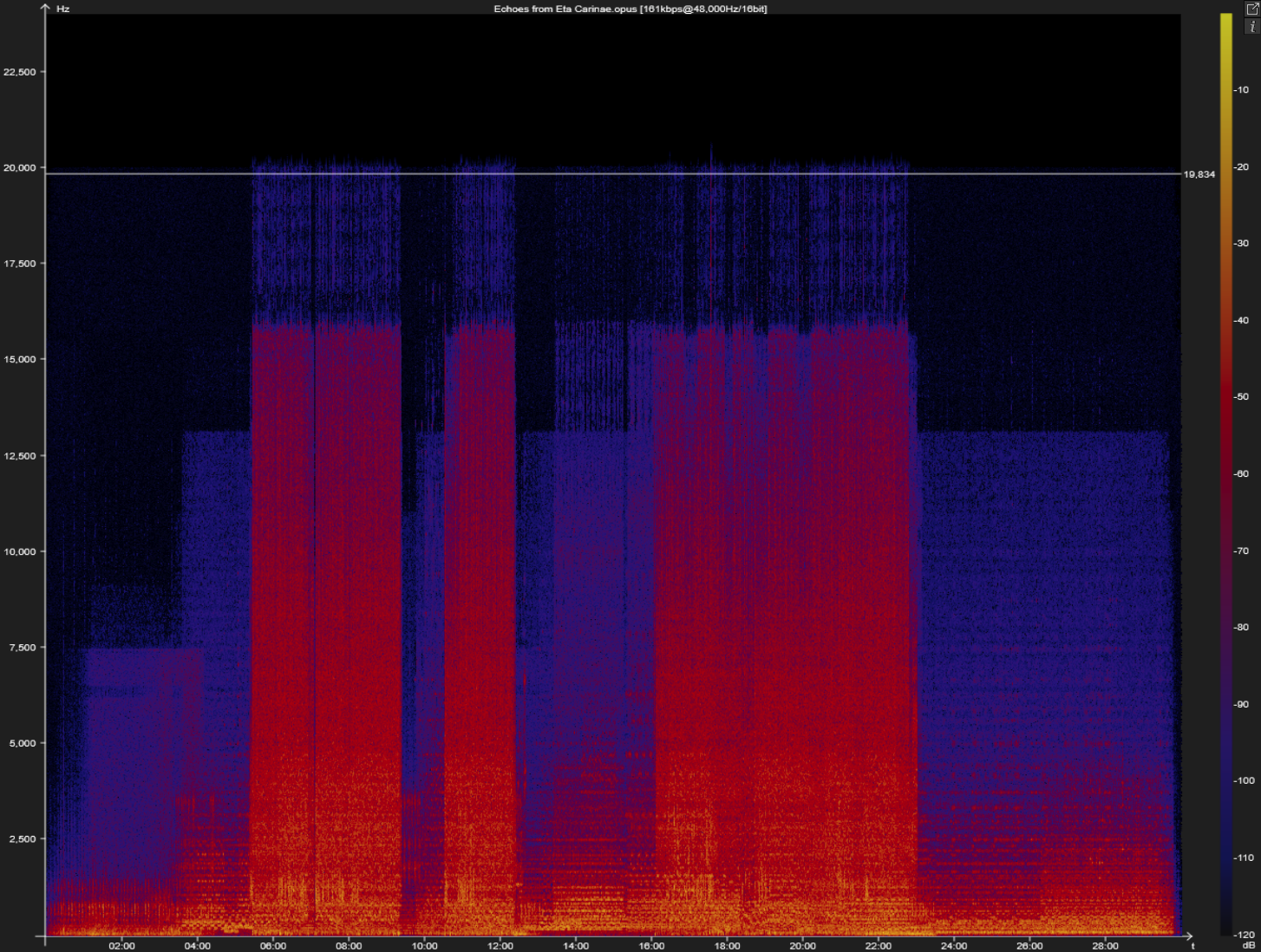
Task: Click the '20:00' time label
Action: 803,945
